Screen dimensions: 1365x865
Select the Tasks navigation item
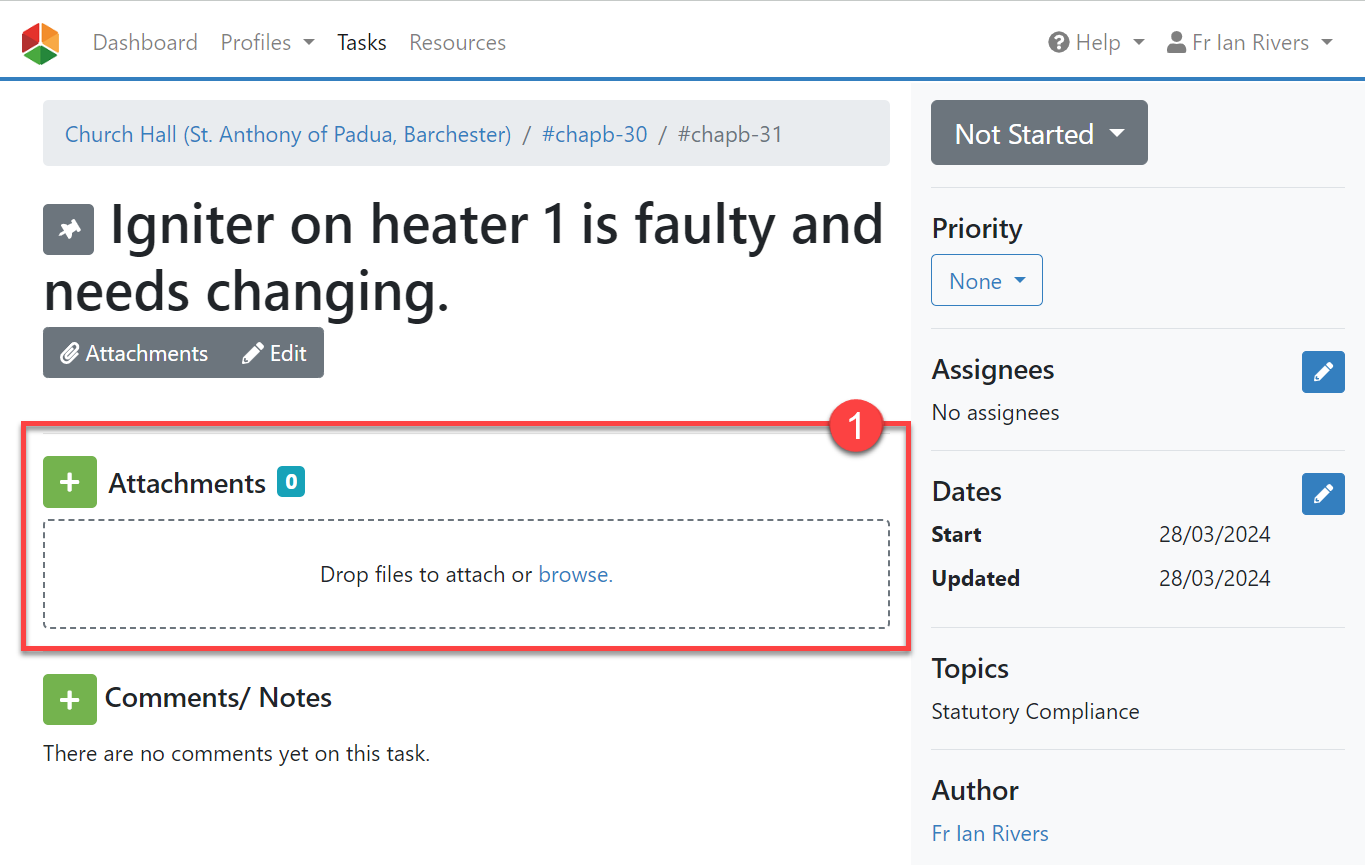362,43
